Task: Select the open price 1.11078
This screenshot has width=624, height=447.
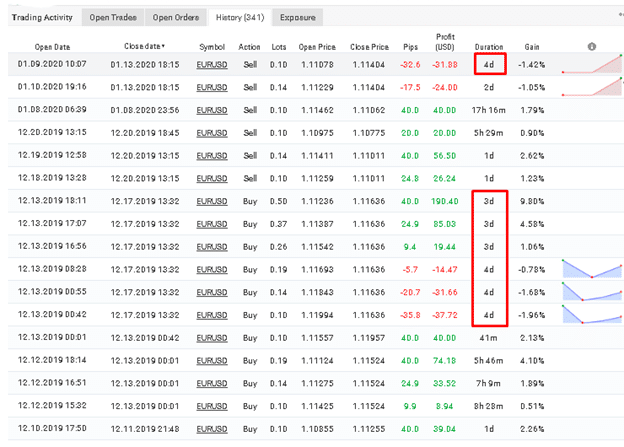Action: (x=317, y=65)
